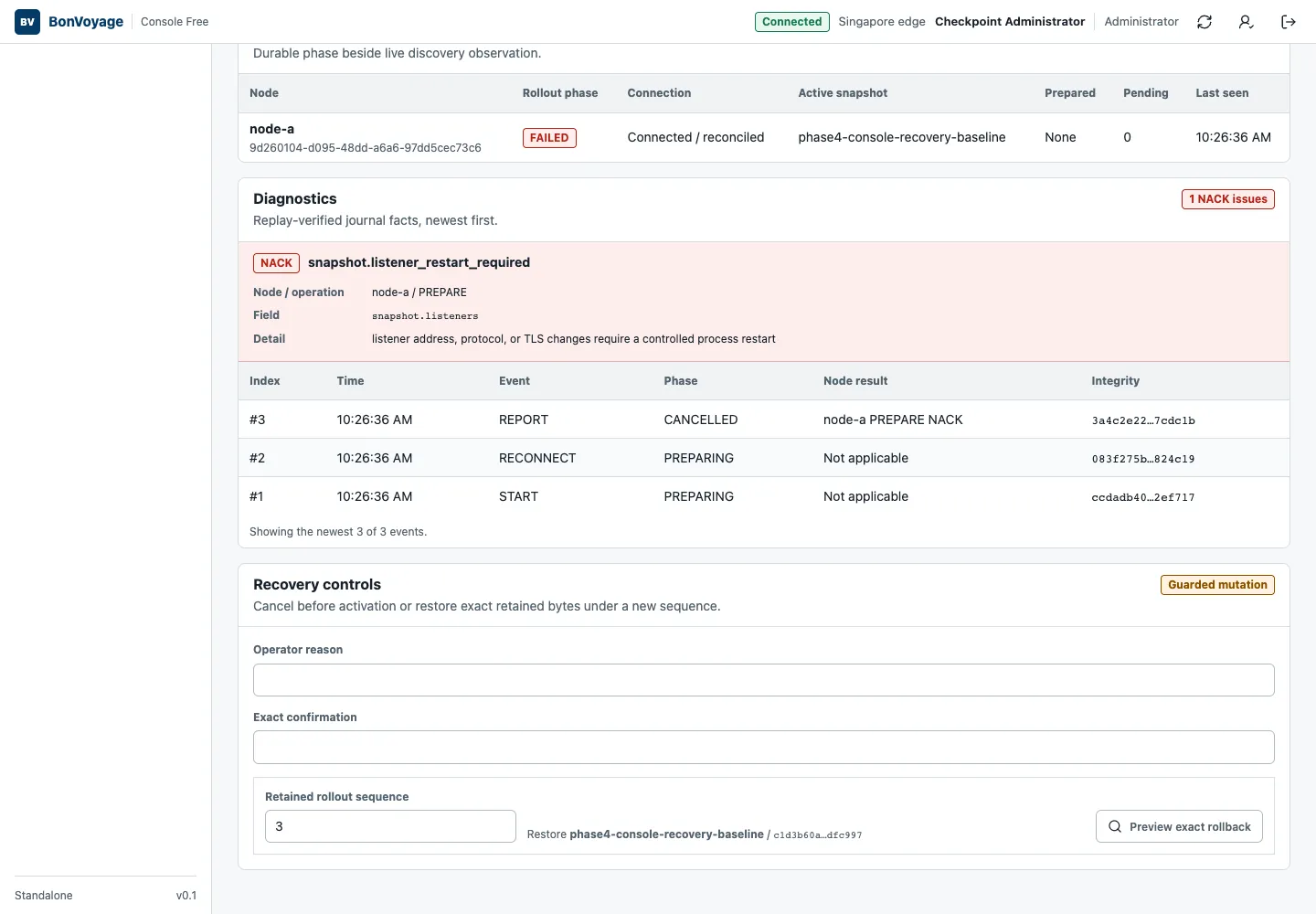Click phase4-console-recovery-baseline active snapshot cell
Viewport: 1316px width, 914px height.
(902, 137)
